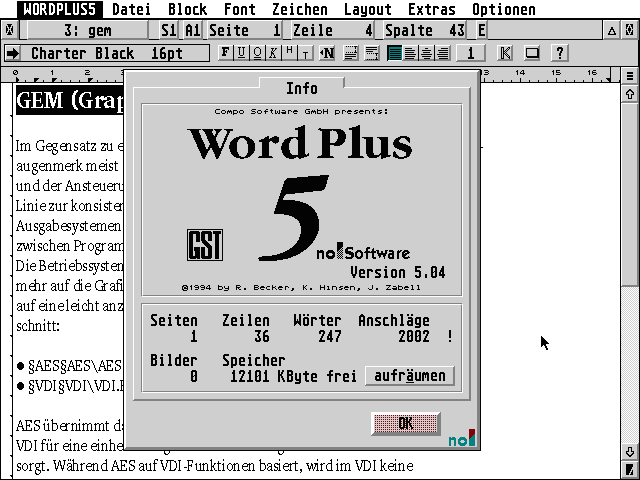The width and height of the screenshot is (640, 480).
Task: Click the scroll up arrow
Action: (629, 94)
